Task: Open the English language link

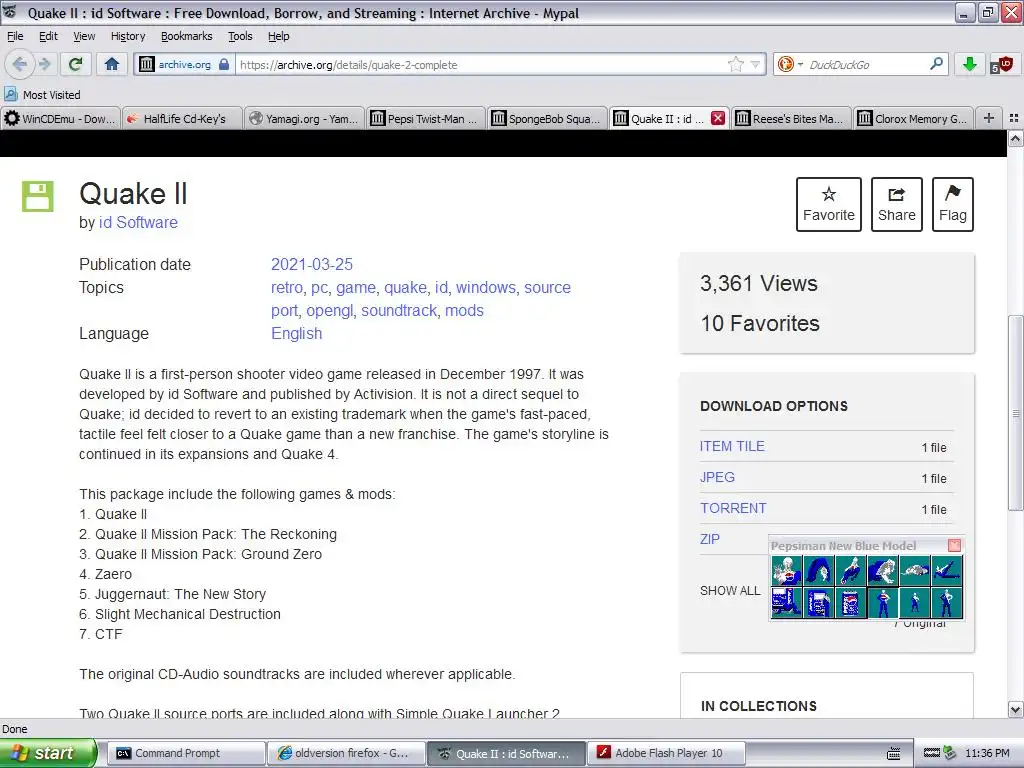Action: pos(296,333)
